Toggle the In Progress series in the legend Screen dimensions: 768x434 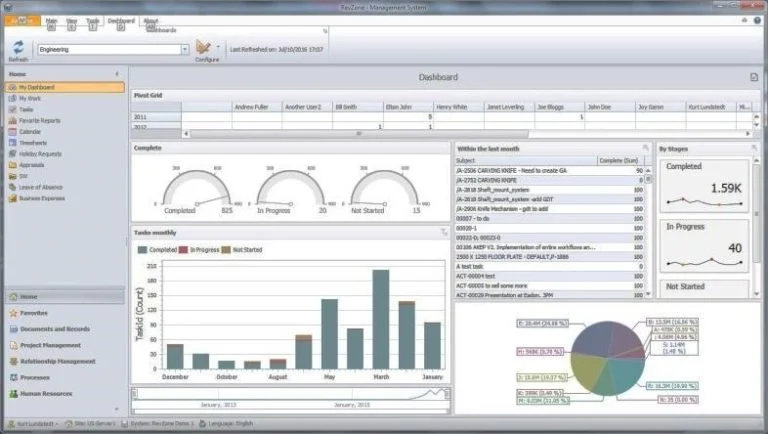tap(203, 249)
